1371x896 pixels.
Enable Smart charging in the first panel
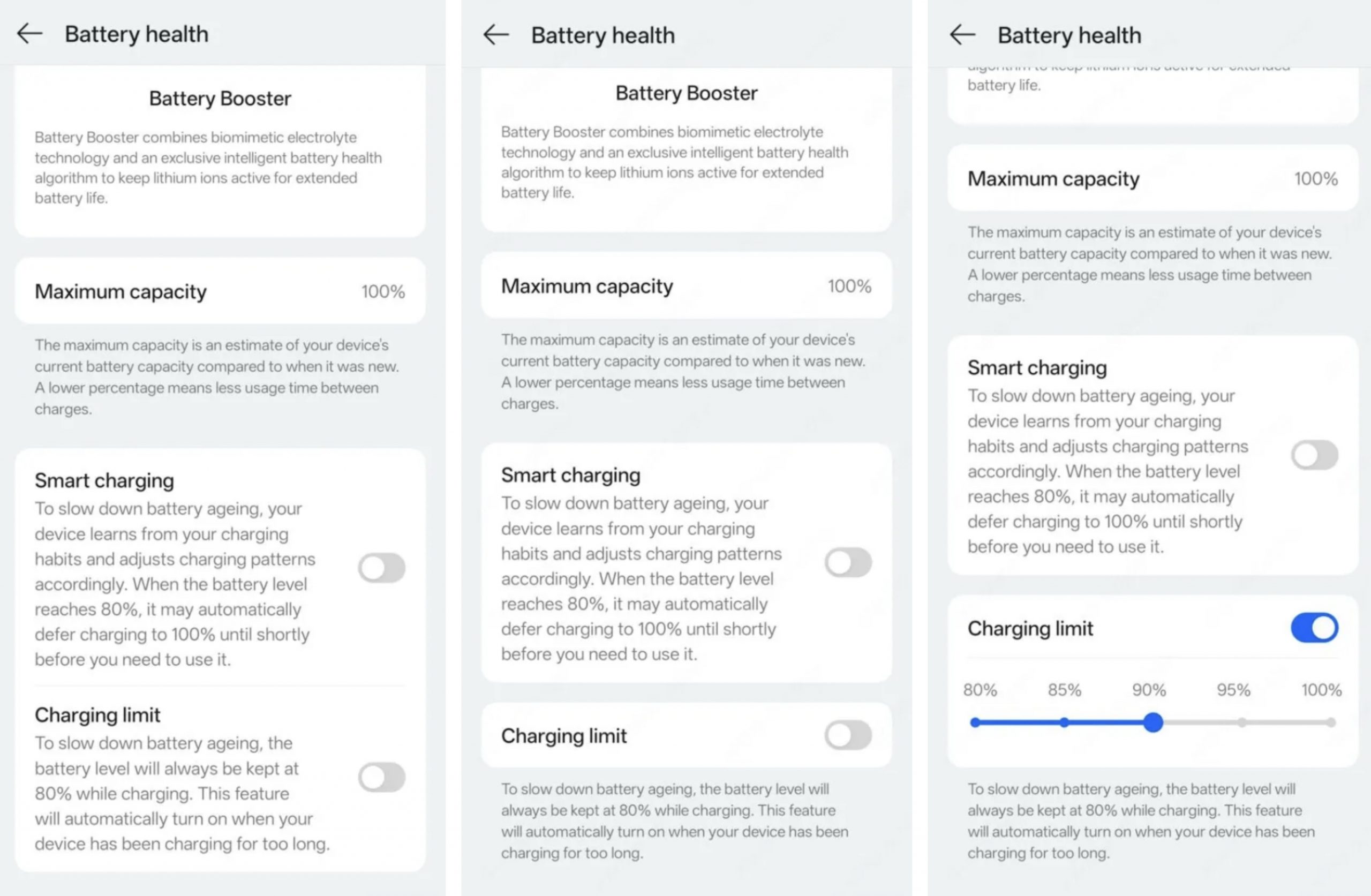click(381, 568)
